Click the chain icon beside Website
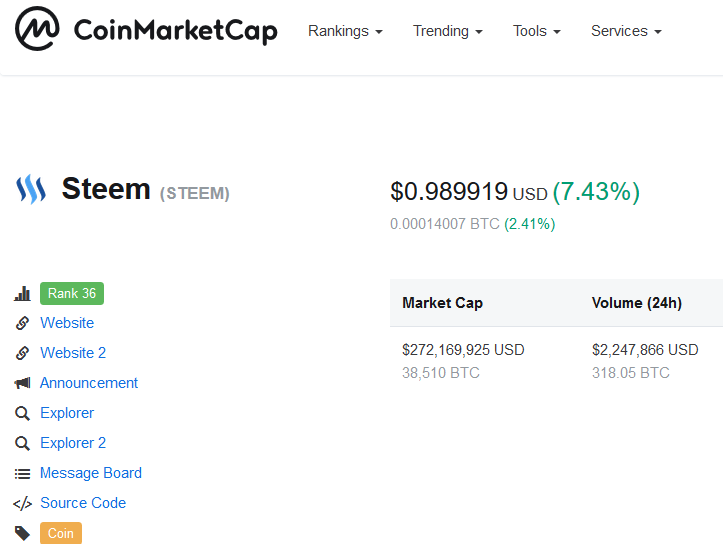 pyautogui.click(x=22, y=323)
